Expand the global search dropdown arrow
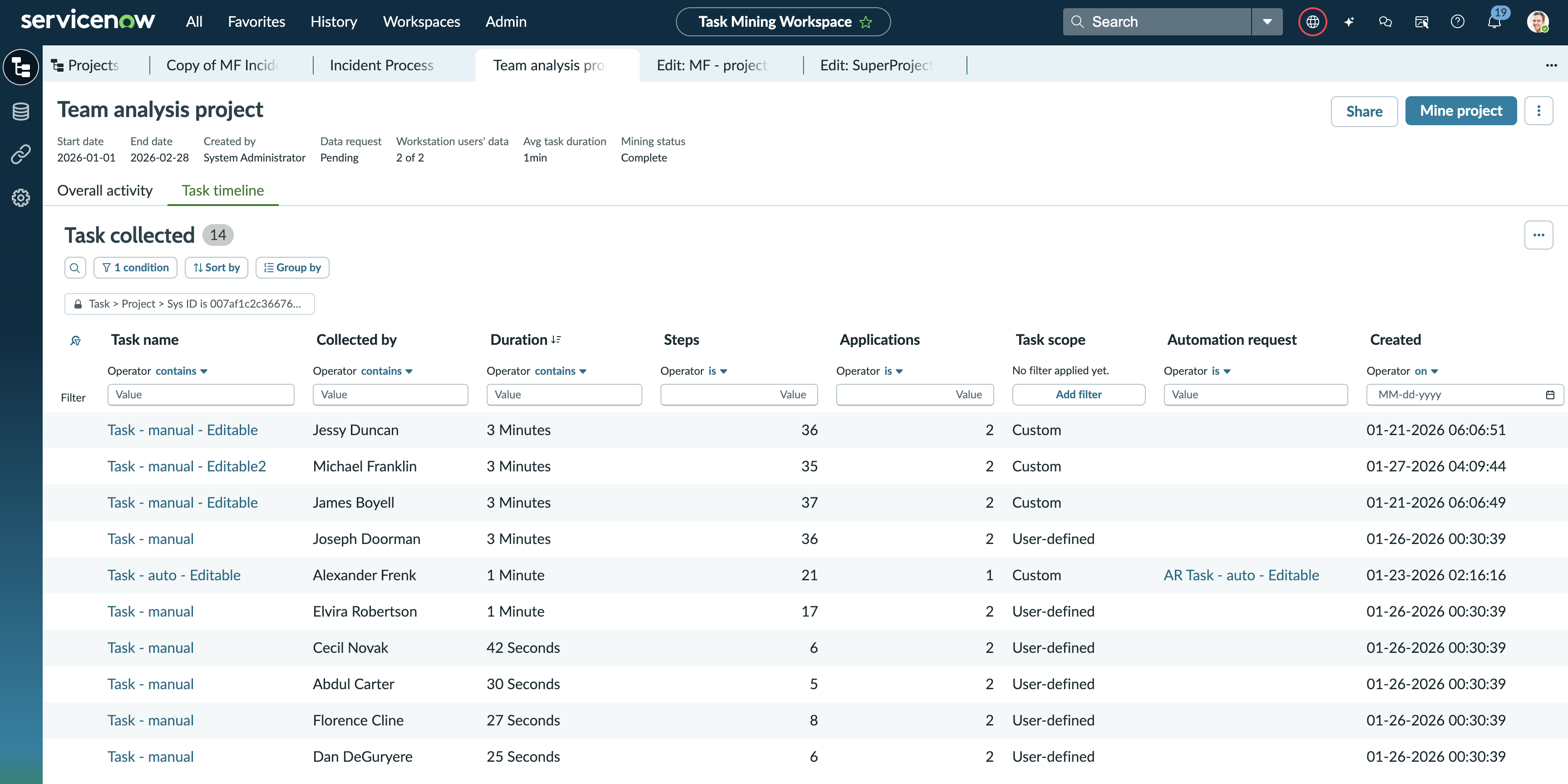 tap(1267, 22)
